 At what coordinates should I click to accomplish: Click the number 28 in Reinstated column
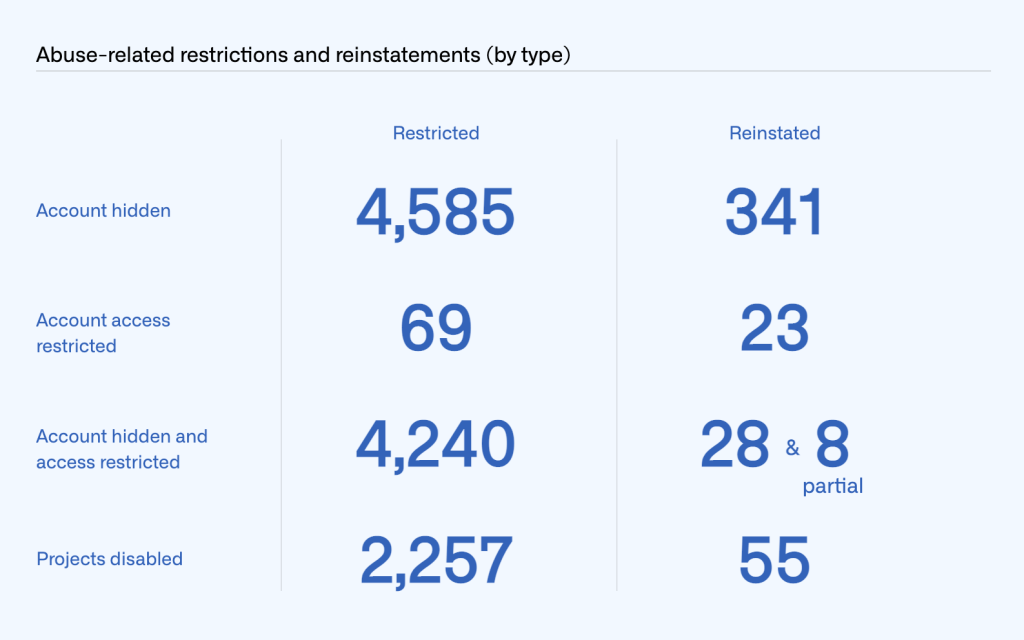point(736,445)
